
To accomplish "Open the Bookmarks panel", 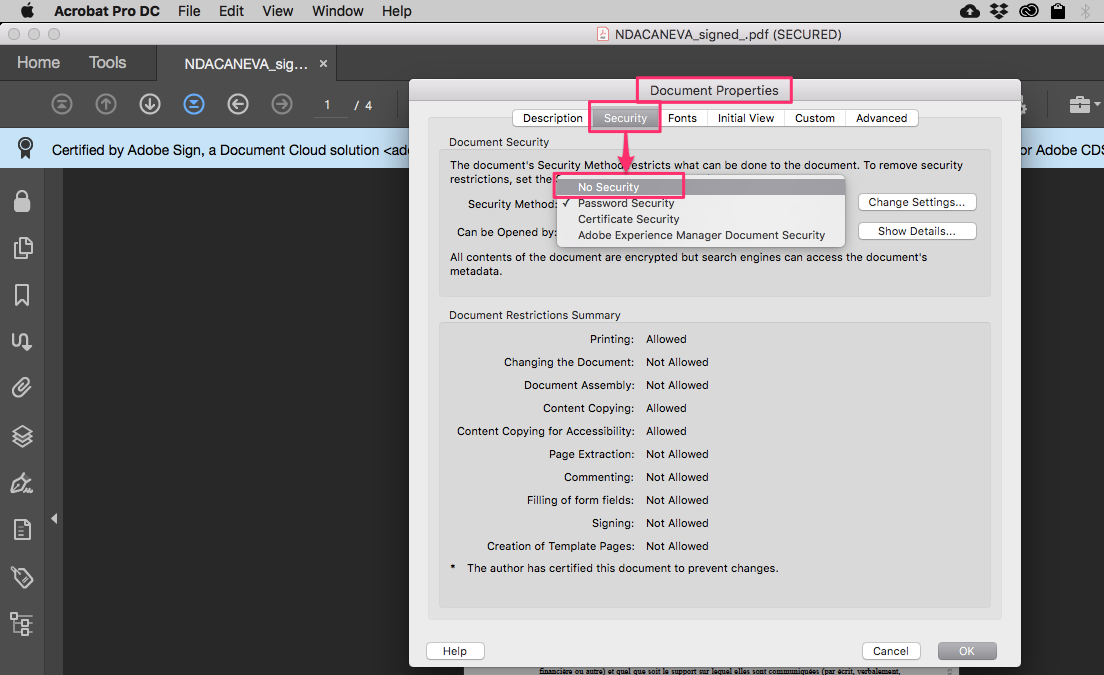I will 22,294.
